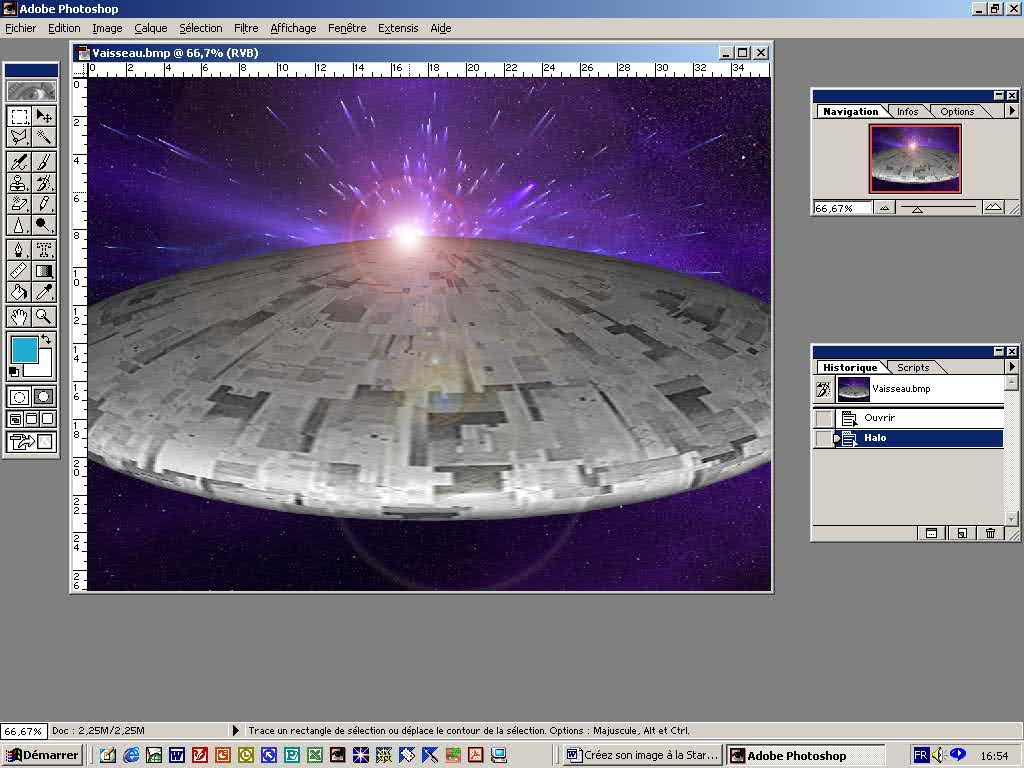Switch to the Scripts tab
The width and height of the screenshot is (1024, 768).
(x=912, y=367)
